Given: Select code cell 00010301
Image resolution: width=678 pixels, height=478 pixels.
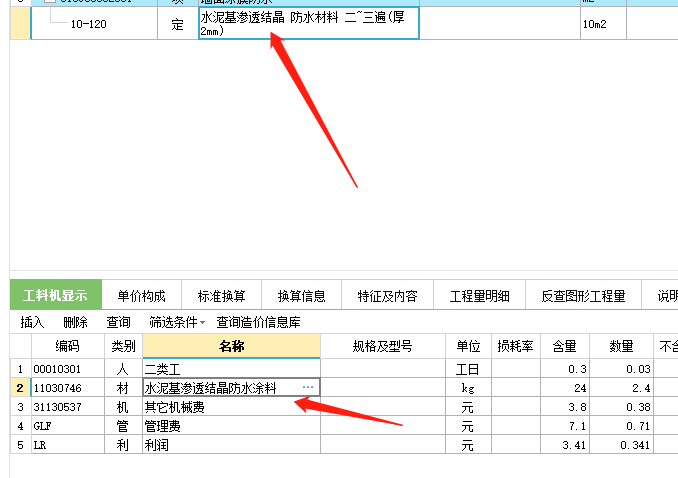Looking at the screenshot, I should tap(67, 369).
